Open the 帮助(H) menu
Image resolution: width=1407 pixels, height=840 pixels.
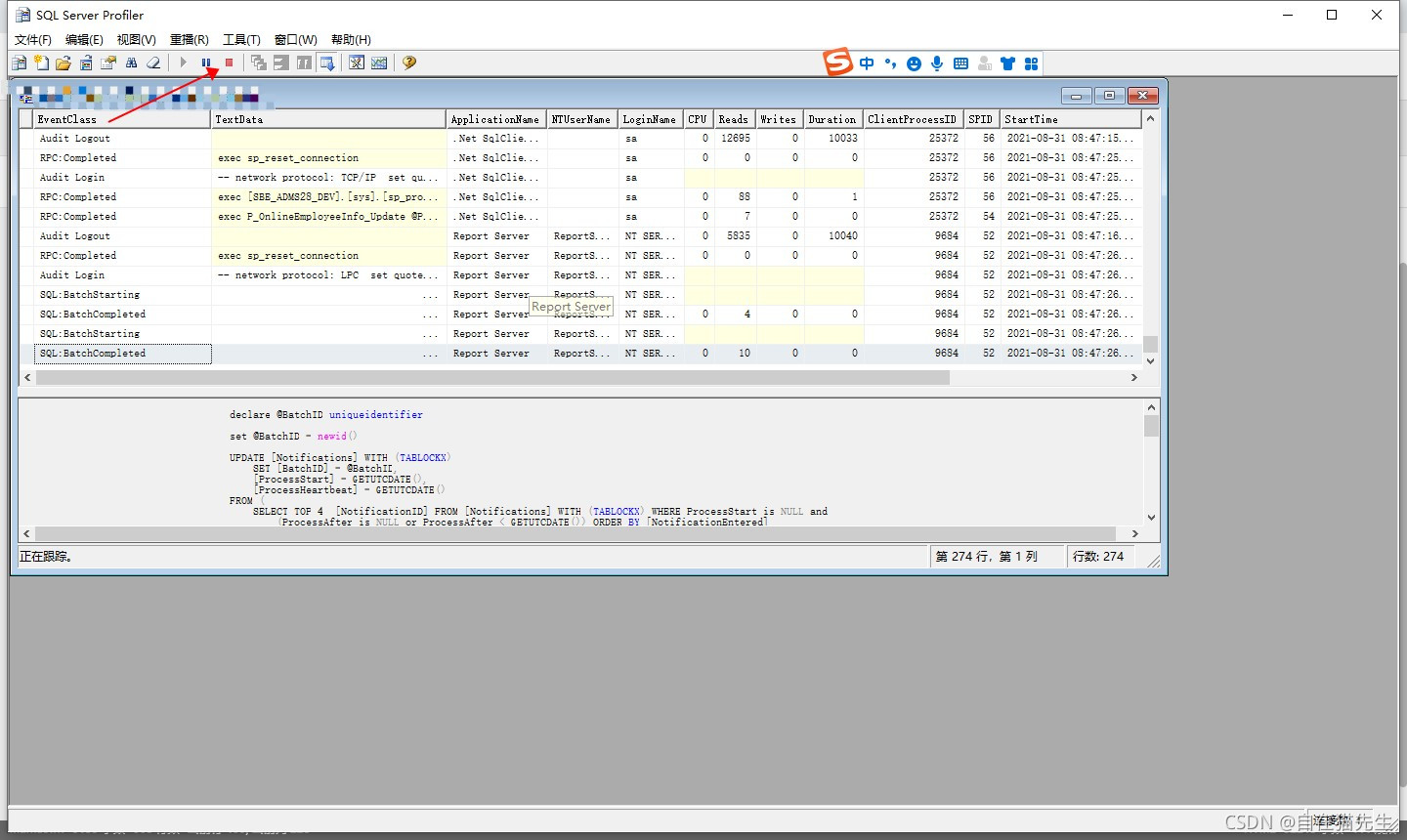click(351, 40)
